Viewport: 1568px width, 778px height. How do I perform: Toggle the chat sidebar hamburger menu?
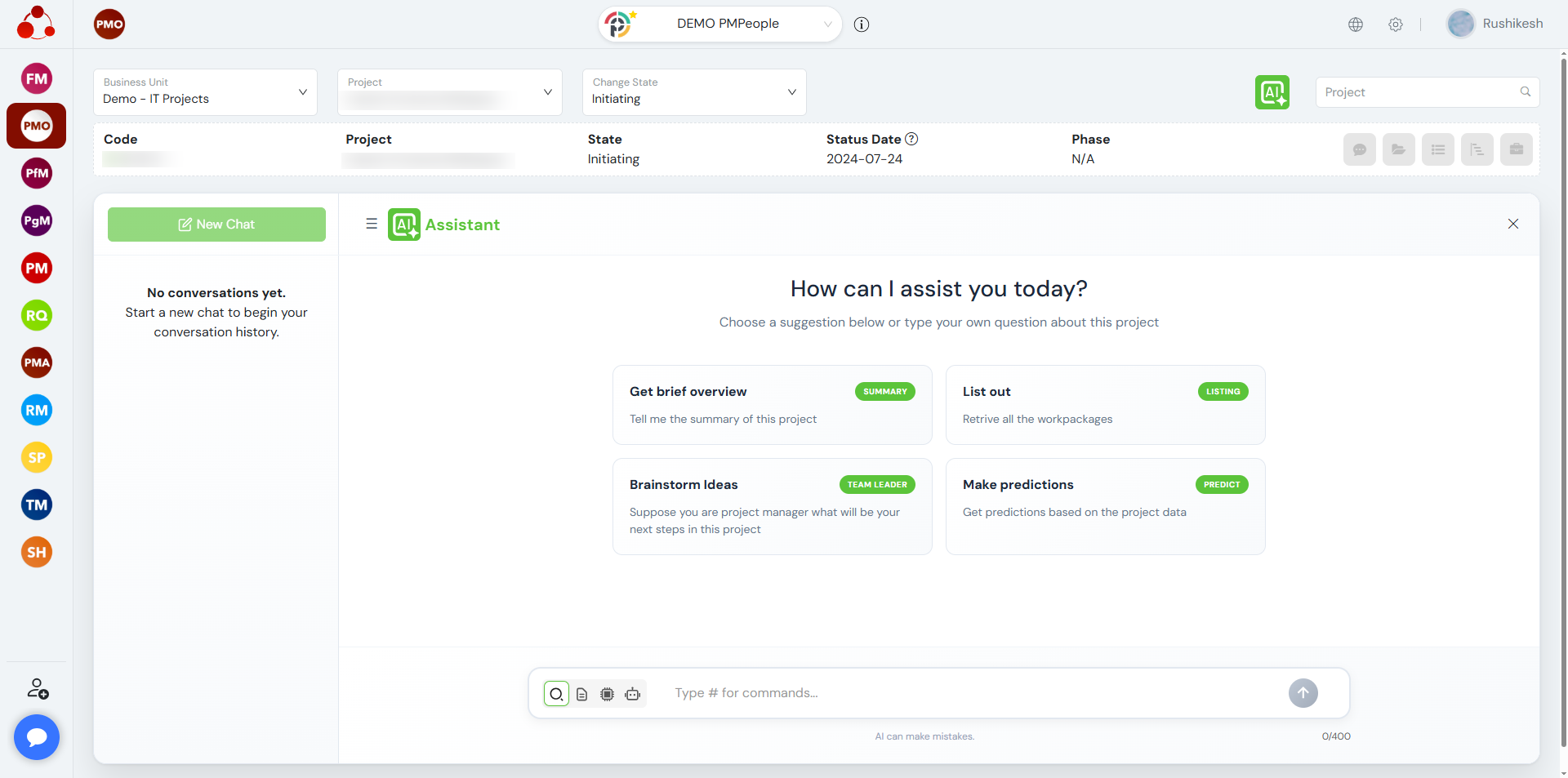tap(372, 224)
